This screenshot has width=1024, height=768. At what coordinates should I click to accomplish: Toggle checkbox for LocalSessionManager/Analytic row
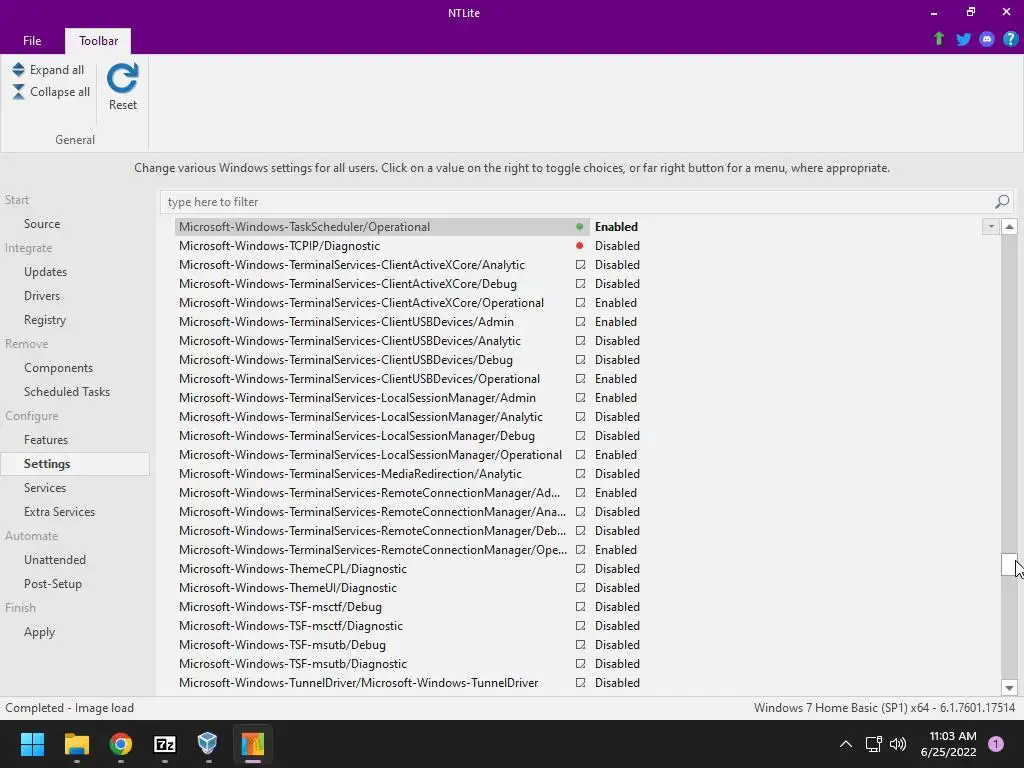(x=580, y=417)
